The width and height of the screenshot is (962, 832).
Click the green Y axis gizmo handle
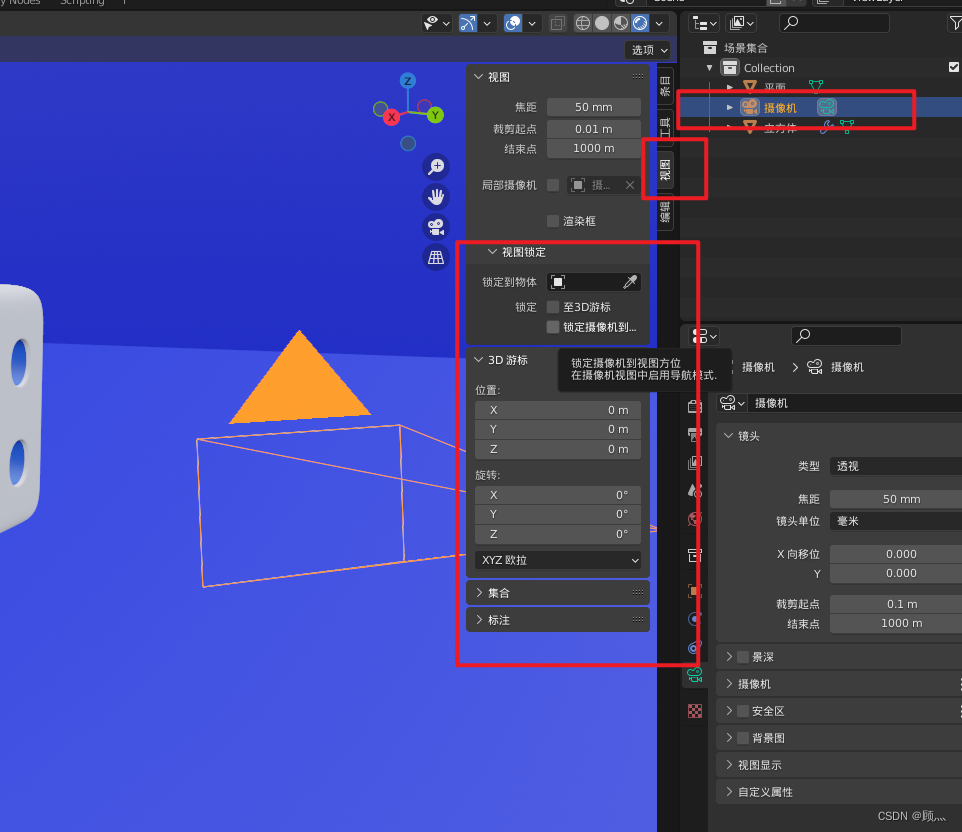point(436,115)
